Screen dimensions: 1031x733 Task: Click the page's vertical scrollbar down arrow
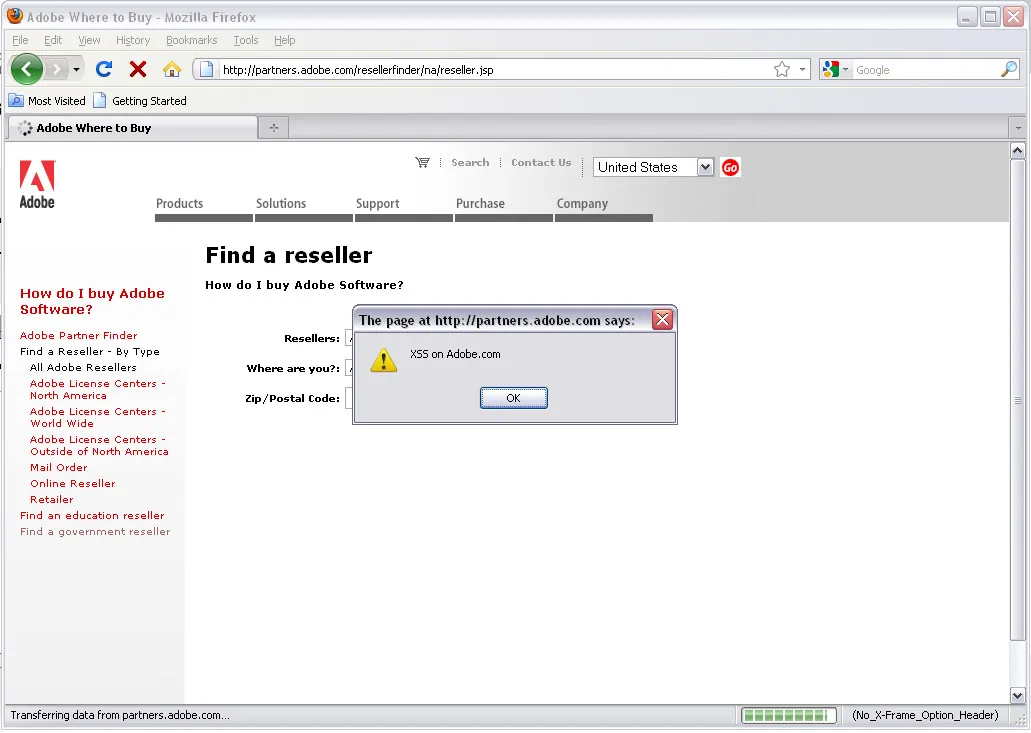1017,696
